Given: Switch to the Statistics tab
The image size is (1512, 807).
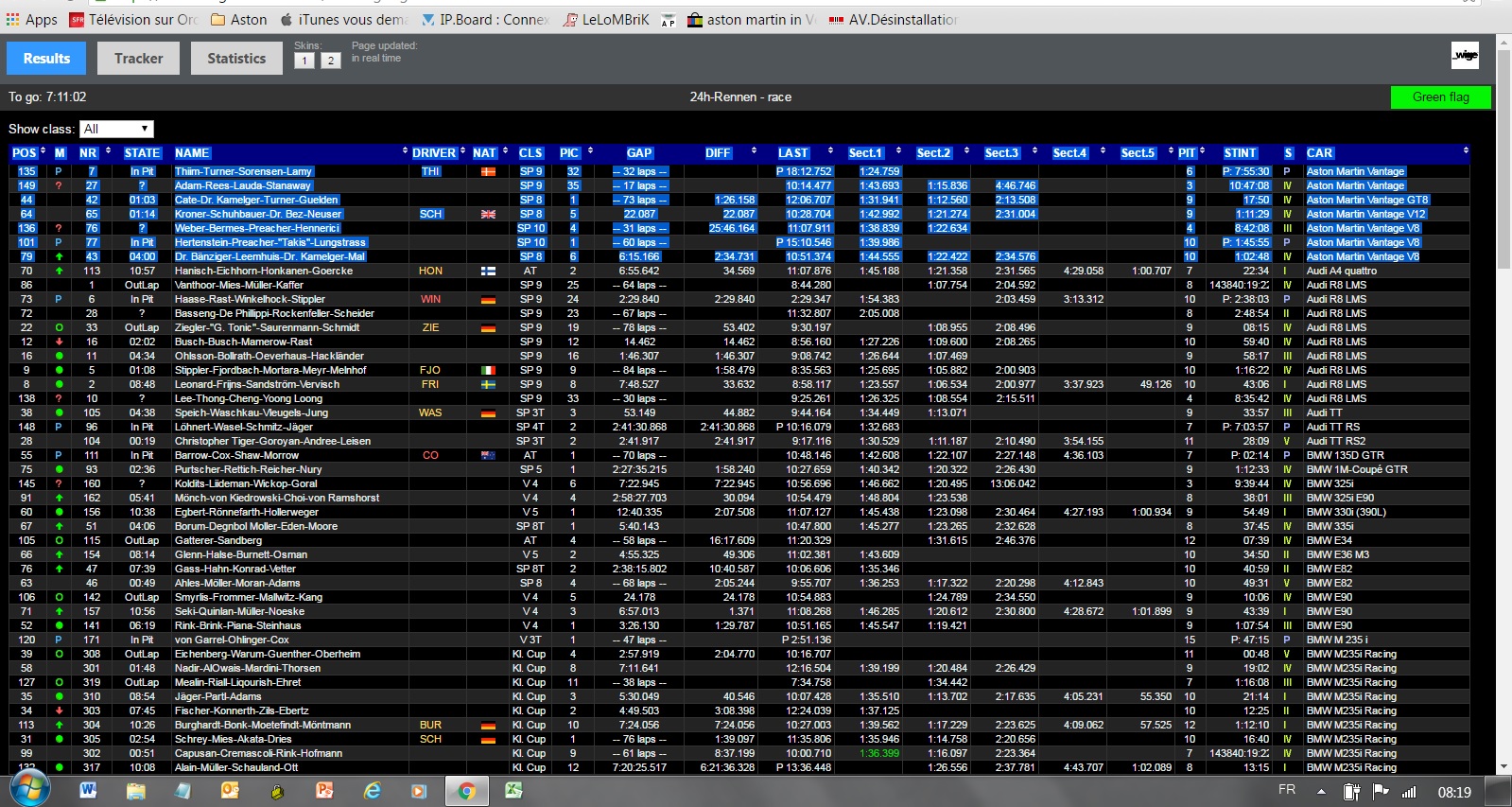Looking at the screenshot, I should (236, 59).
